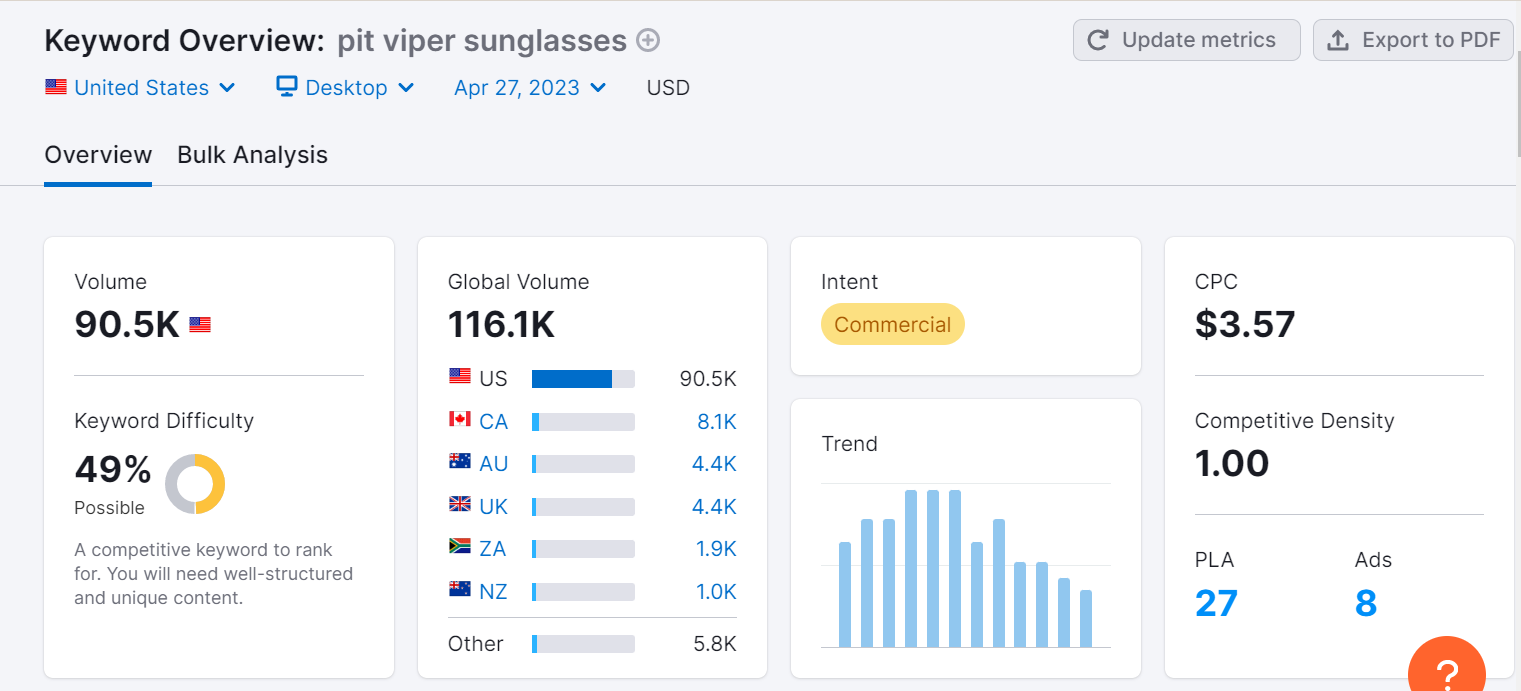
Task: Click the Update metrics button
Action: coord(1186,40)
